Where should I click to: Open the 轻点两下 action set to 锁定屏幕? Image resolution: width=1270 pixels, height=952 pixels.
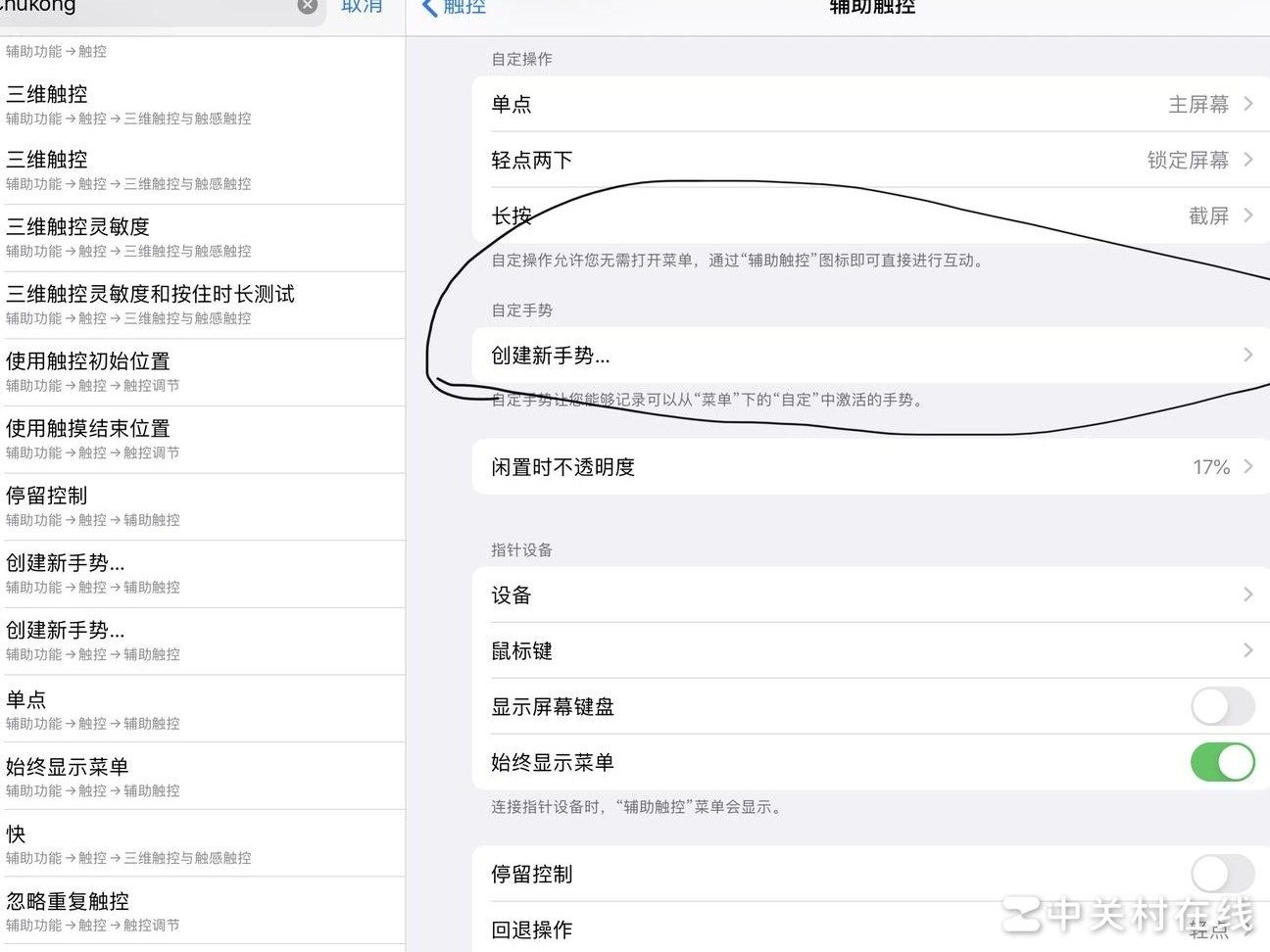point(870,160)
